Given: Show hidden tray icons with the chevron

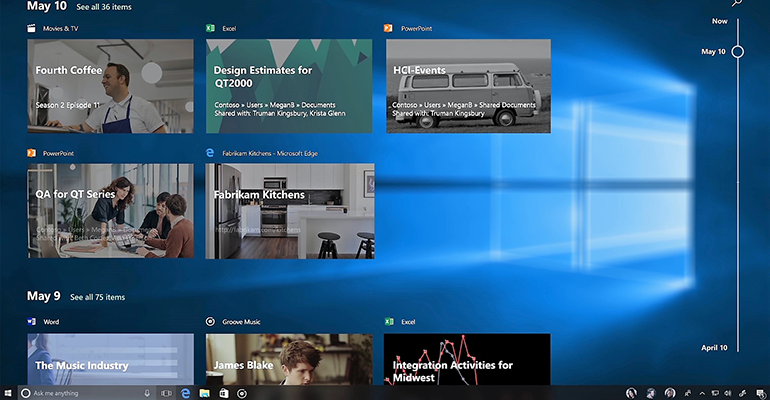Looking at the screenshot, I should coord(702,393).
